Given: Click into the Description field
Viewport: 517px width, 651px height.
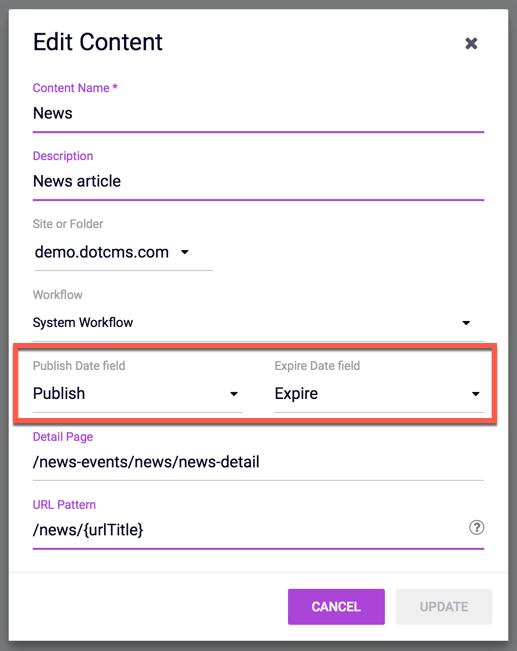Looking at the screenshot, I should pos(258,181).
